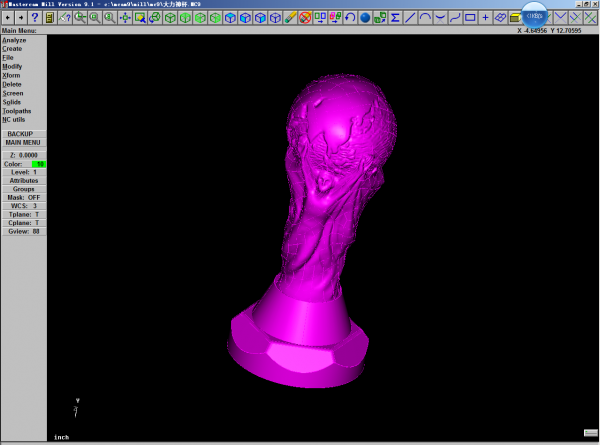Open the Solids menu
The height and width of the screenshot is (445, 600).
click(x=11, y=102)
